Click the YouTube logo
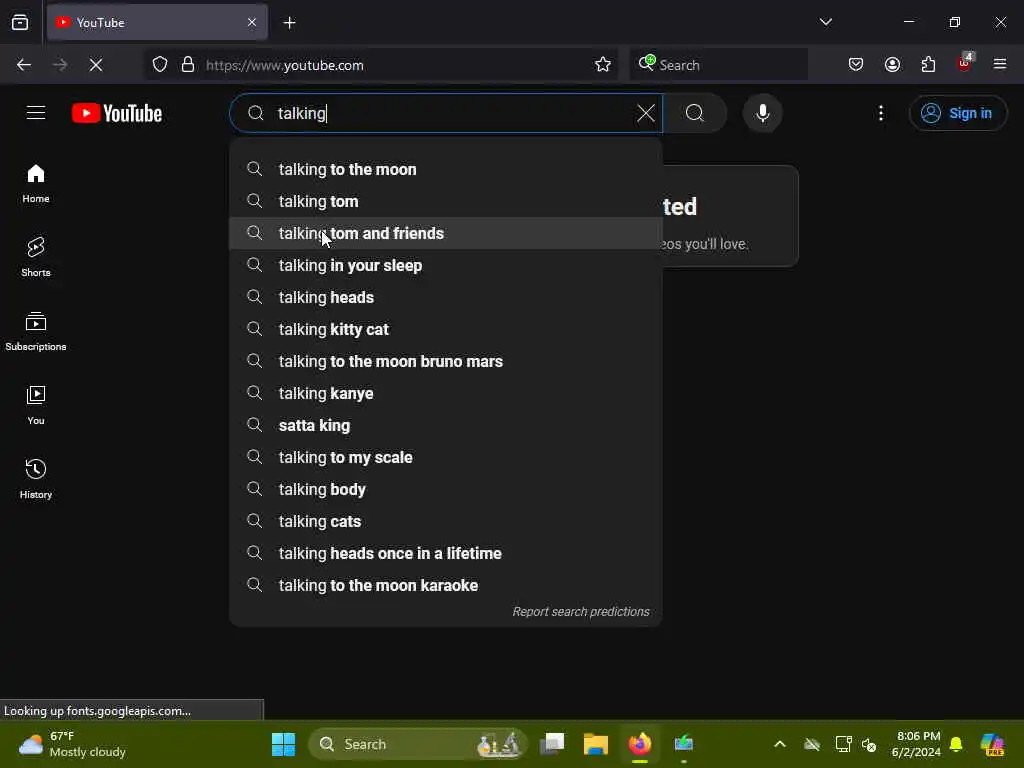This screenshot has height=768, width=1024. point(117,113)
